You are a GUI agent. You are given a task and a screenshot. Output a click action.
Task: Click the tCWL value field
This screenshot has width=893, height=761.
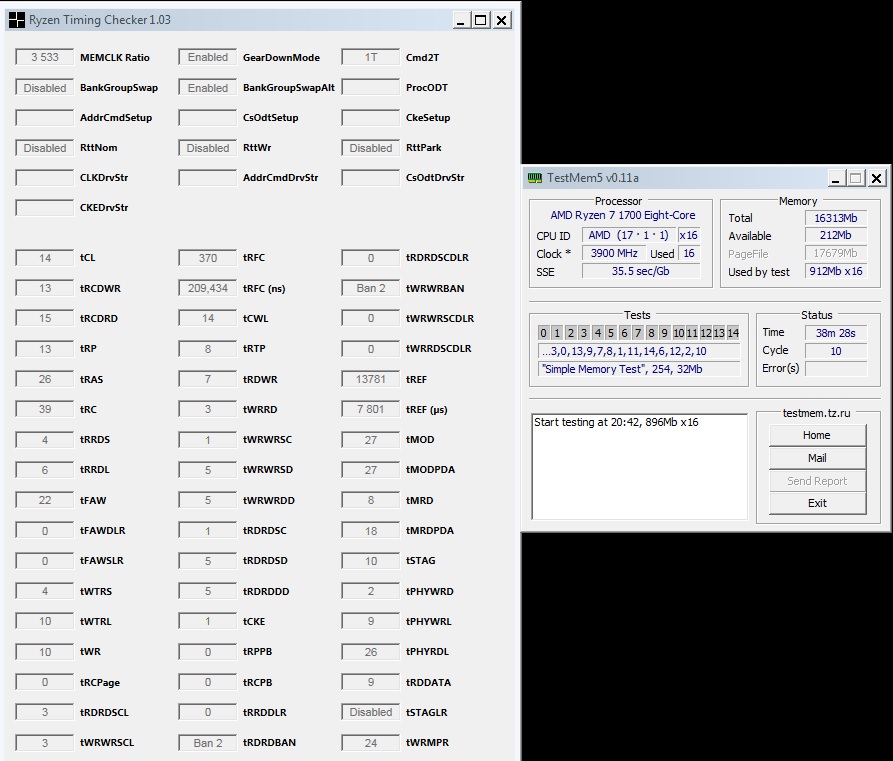point(207,318)
